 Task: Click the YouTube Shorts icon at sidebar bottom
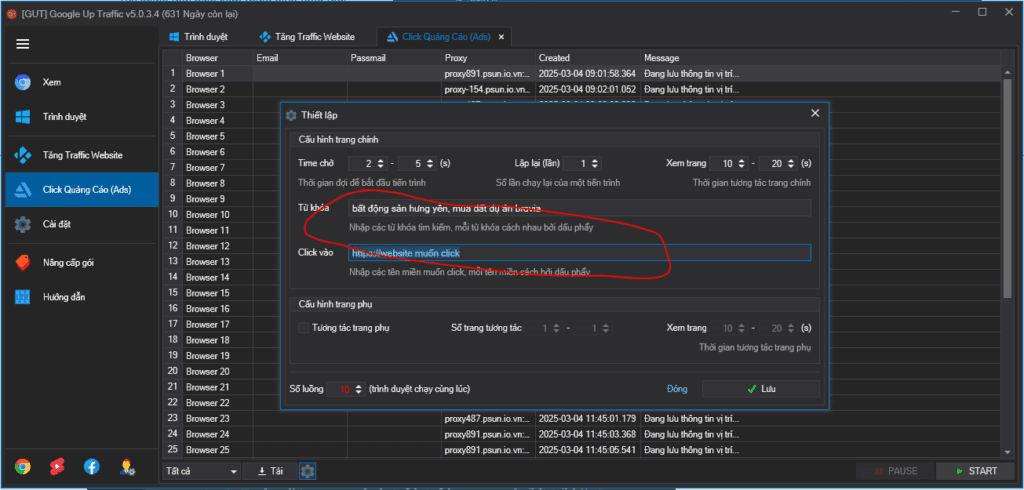click(57, 466)
